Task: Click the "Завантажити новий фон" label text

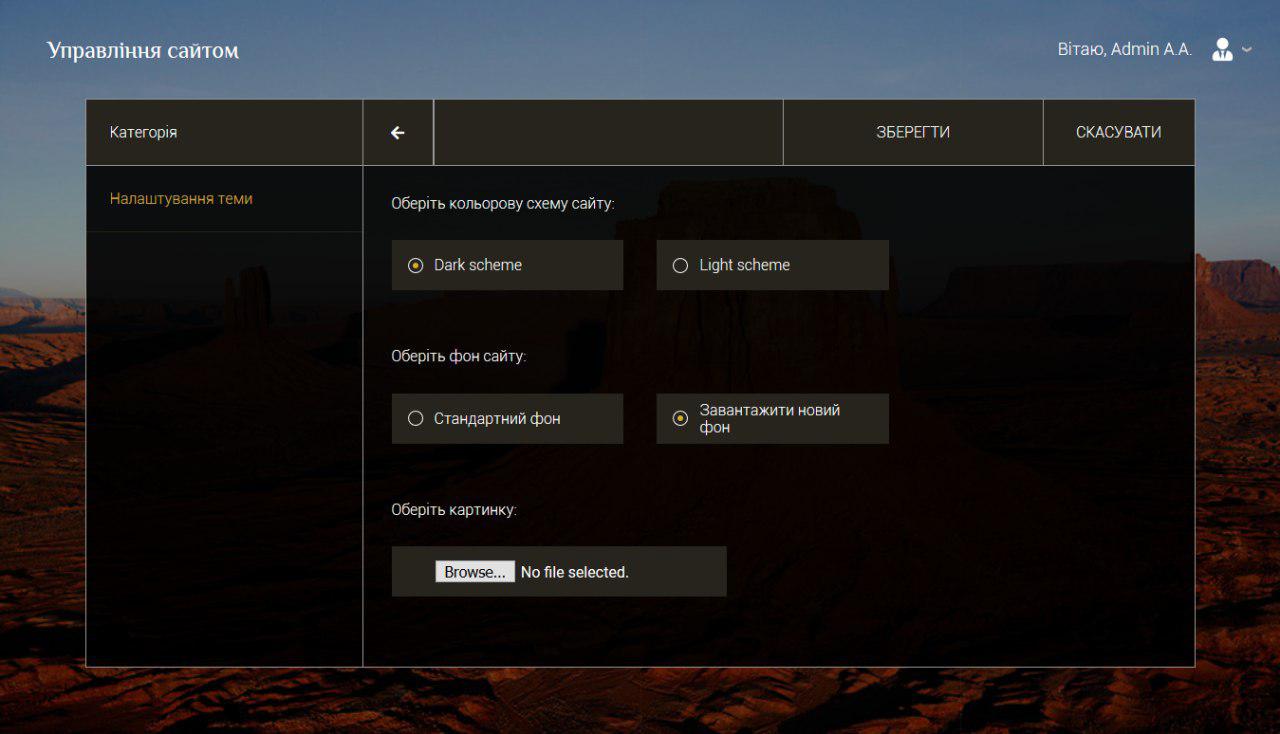Action: (769, 418)
